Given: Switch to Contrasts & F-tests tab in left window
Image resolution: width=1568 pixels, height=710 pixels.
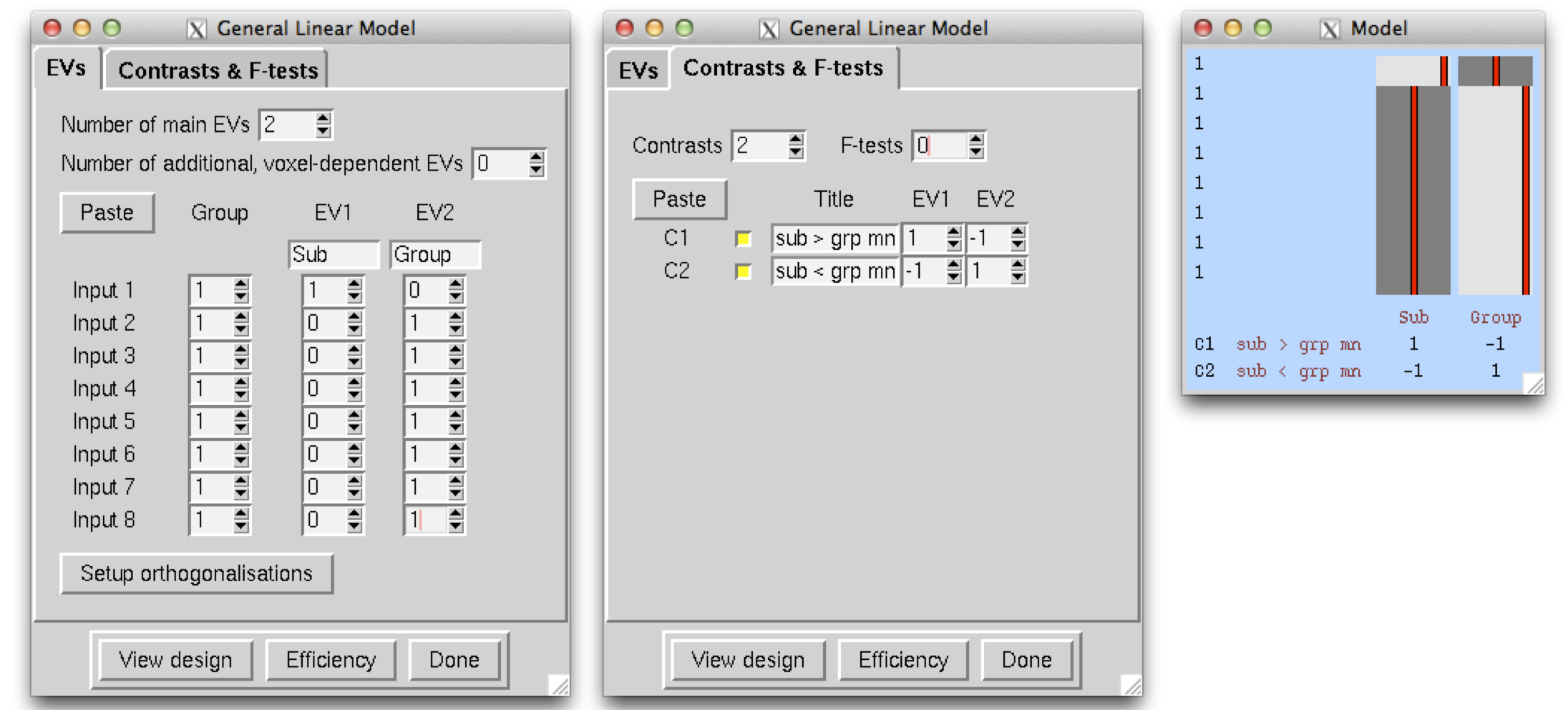Looking at the screenshot, I should pos(218,70).
